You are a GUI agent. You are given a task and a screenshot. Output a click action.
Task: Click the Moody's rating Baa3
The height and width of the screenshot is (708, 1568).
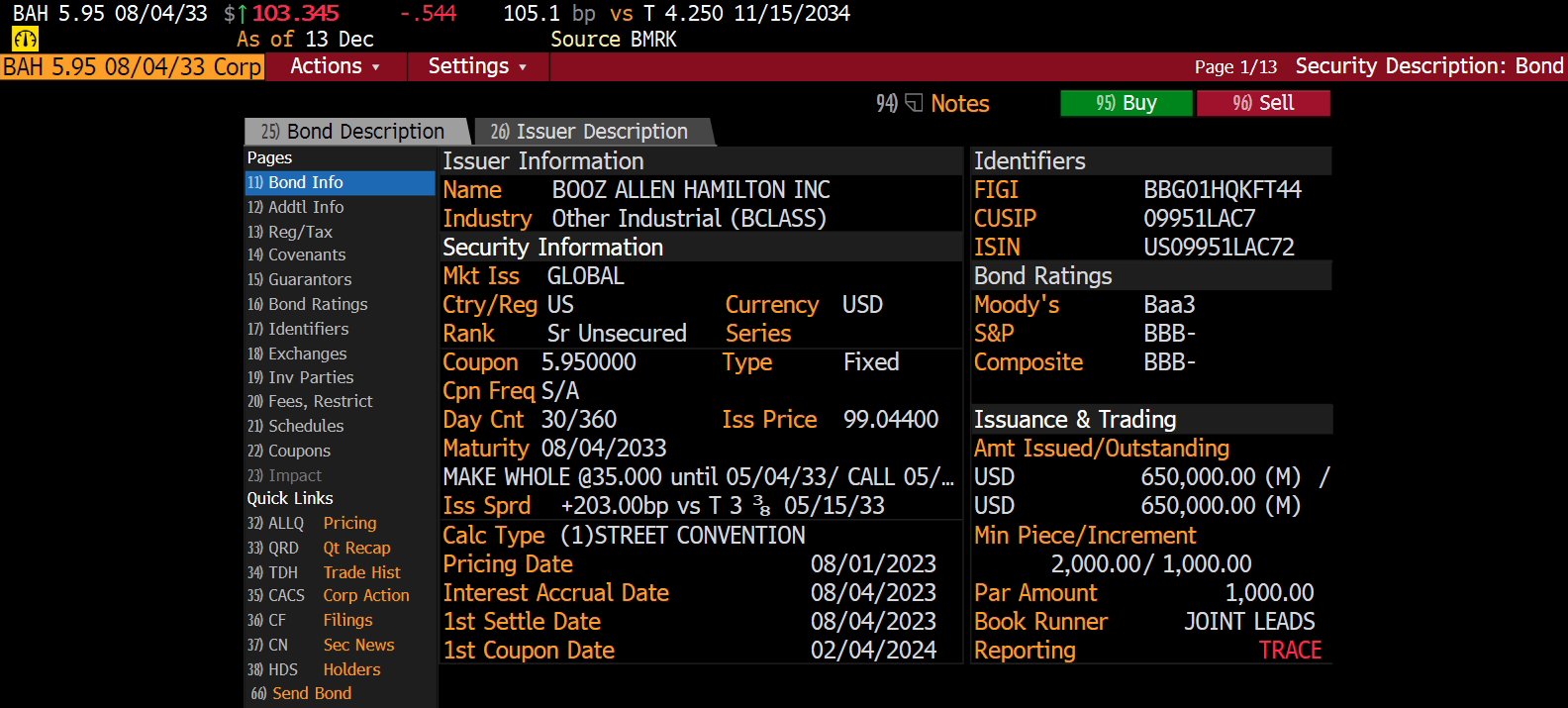(1170, 305)
